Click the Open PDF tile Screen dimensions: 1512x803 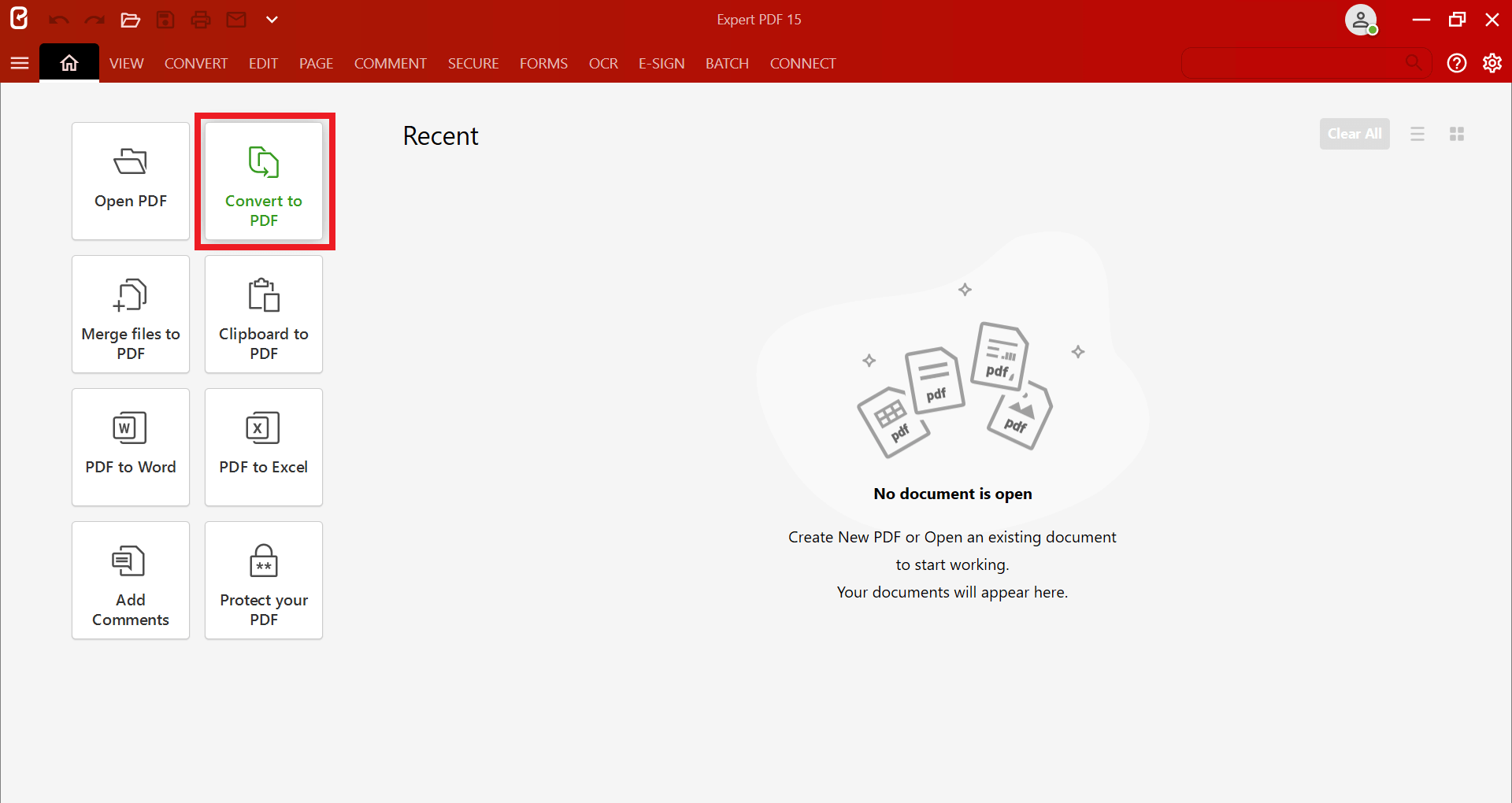point(131,181)
